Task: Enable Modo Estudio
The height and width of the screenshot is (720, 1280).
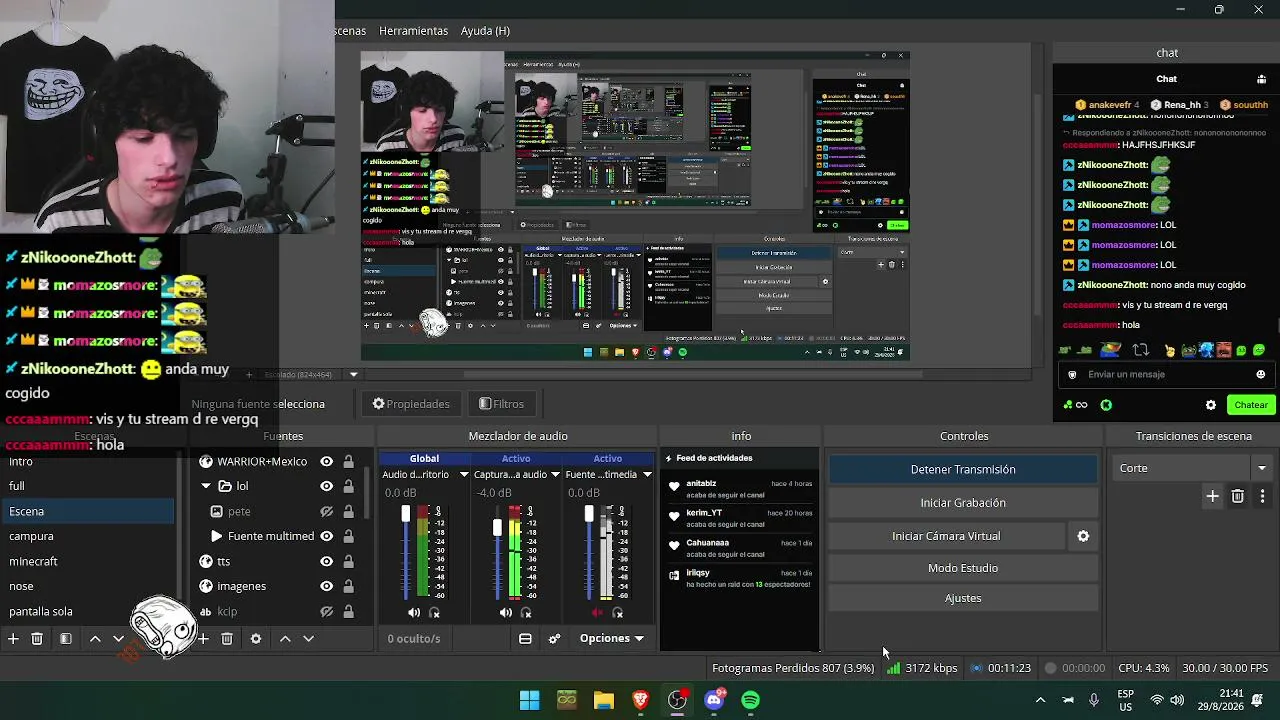Action: click(963, 568)
